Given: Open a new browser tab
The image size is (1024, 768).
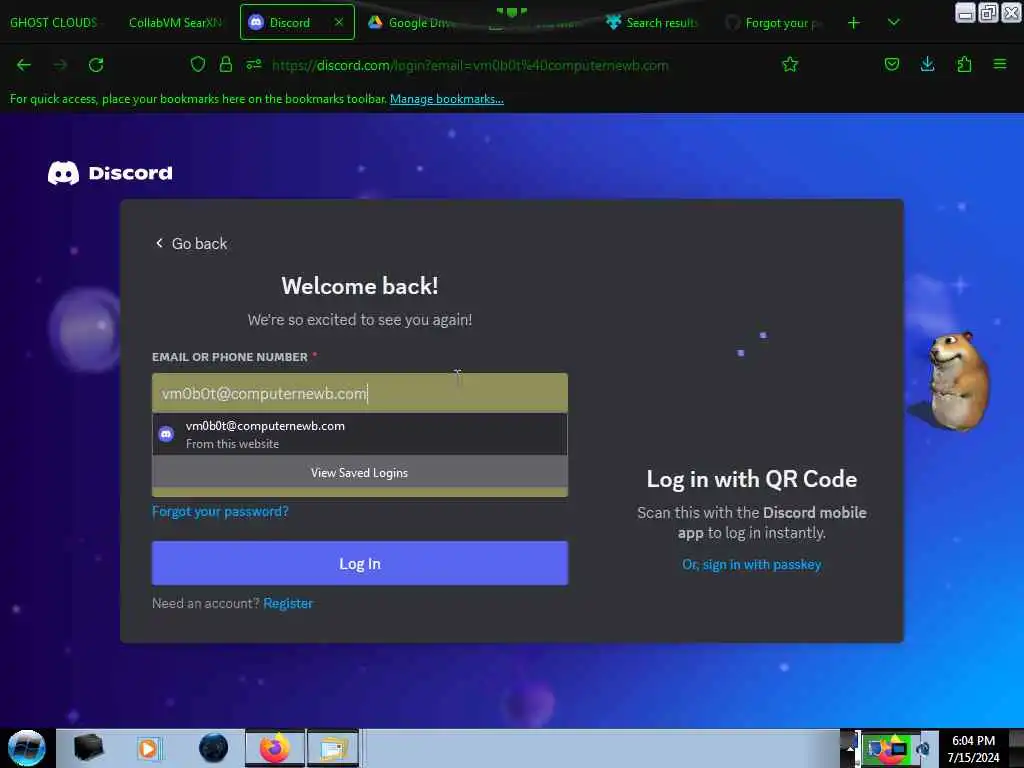Looking at the screenshot, I should click(x=854, y=23).
